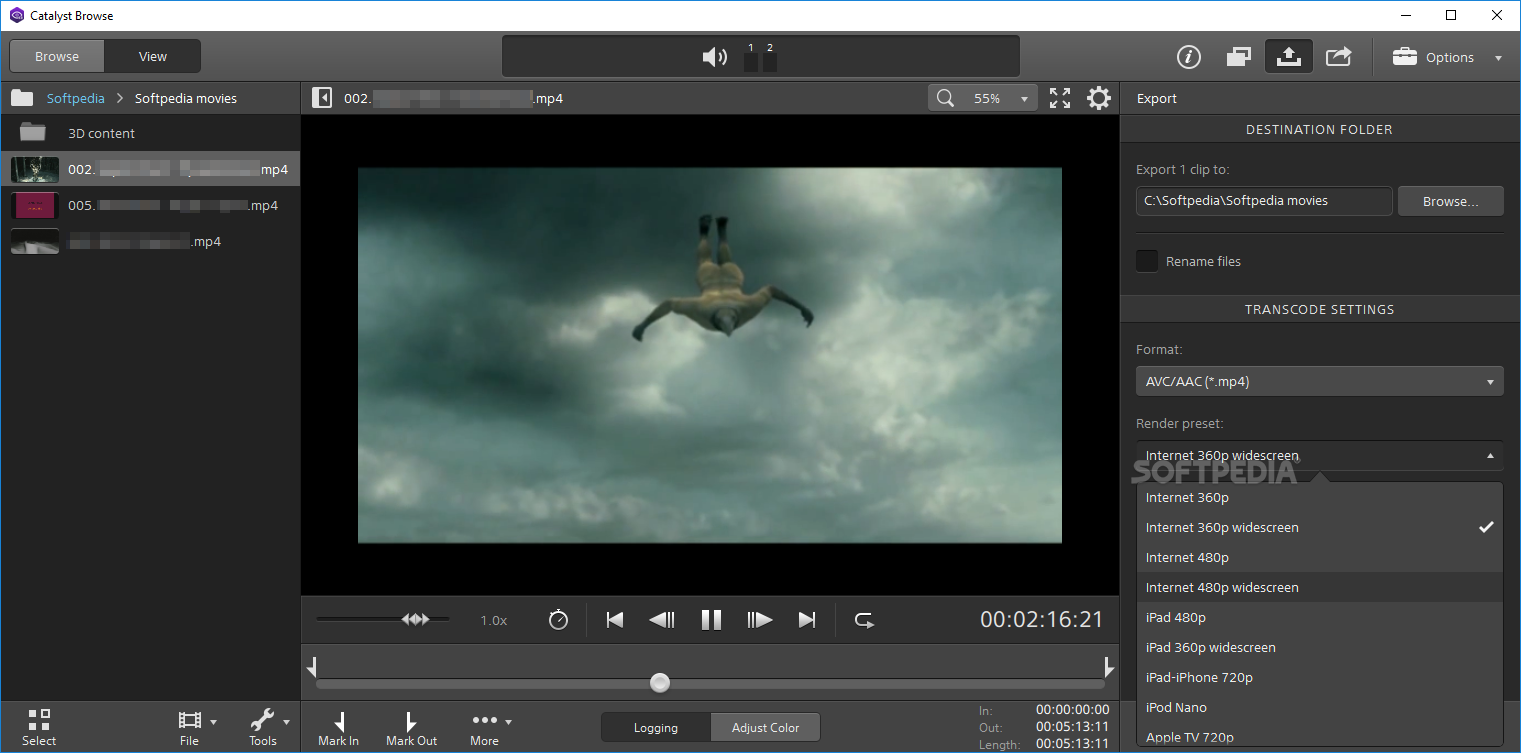Click the export destination path field
The width and height of the screenshot is (1521, 753).
[x=1264, y=201]
